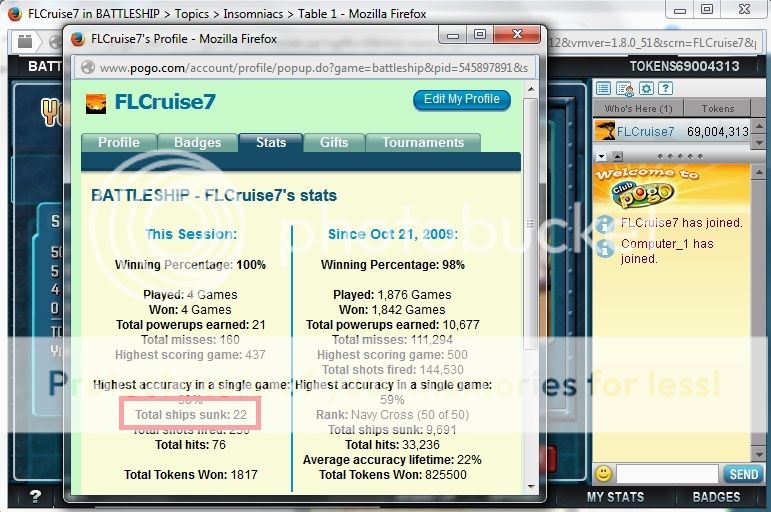This screenshot has height=512, width=771.
Task: Select the Stats tab
Action: point(271,143)
